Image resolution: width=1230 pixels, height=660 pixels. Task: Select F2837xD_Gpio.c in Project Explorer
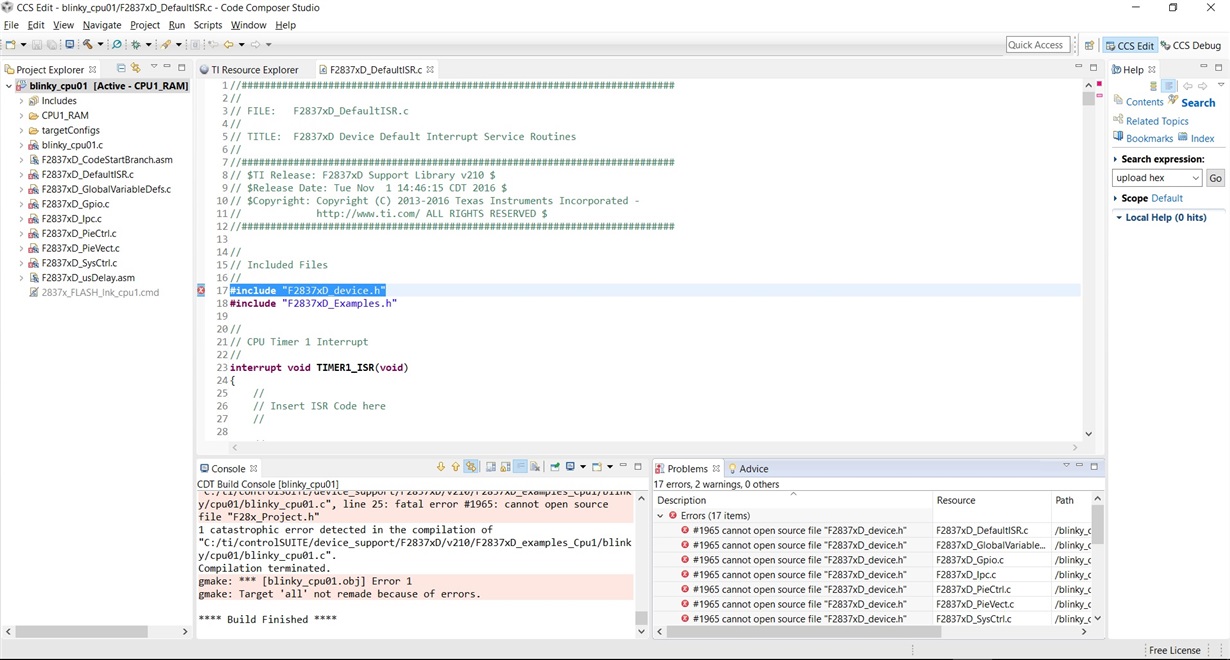tap(77, 204)
